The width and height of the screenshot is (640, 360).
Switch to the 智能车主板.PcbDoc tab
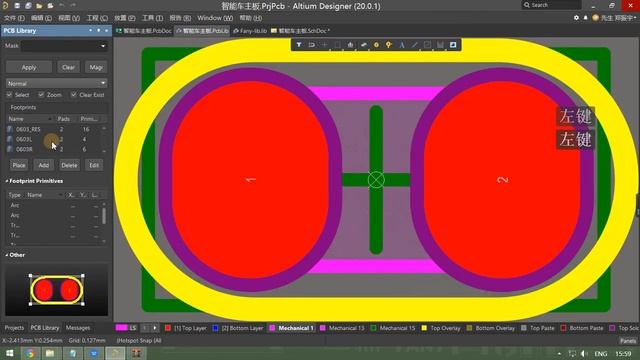144,31
